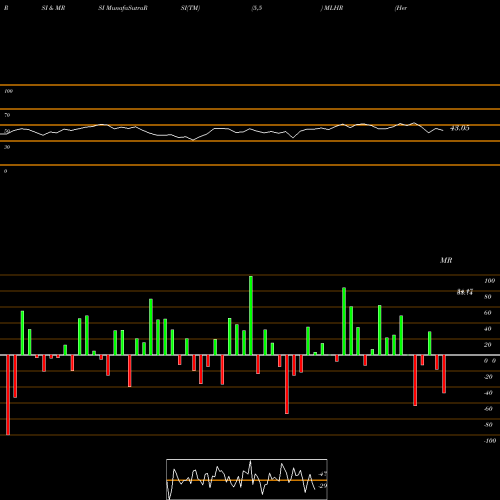Screen dimensions: 500x500
Task: Click the end of white RSI line near 43.05
Action: (443, 130)
